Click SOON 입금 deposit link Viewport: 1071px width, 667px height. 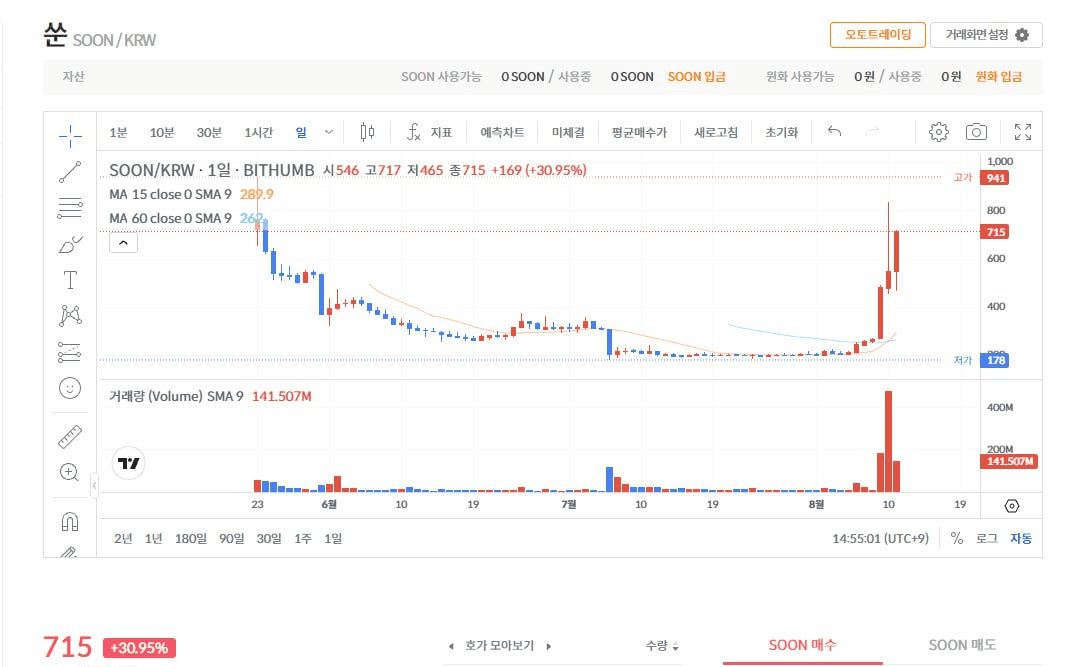tap(697, 76)
